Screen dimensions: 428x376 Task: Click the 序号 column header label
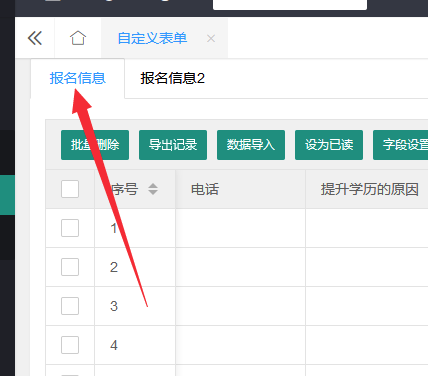pos(124,189)
